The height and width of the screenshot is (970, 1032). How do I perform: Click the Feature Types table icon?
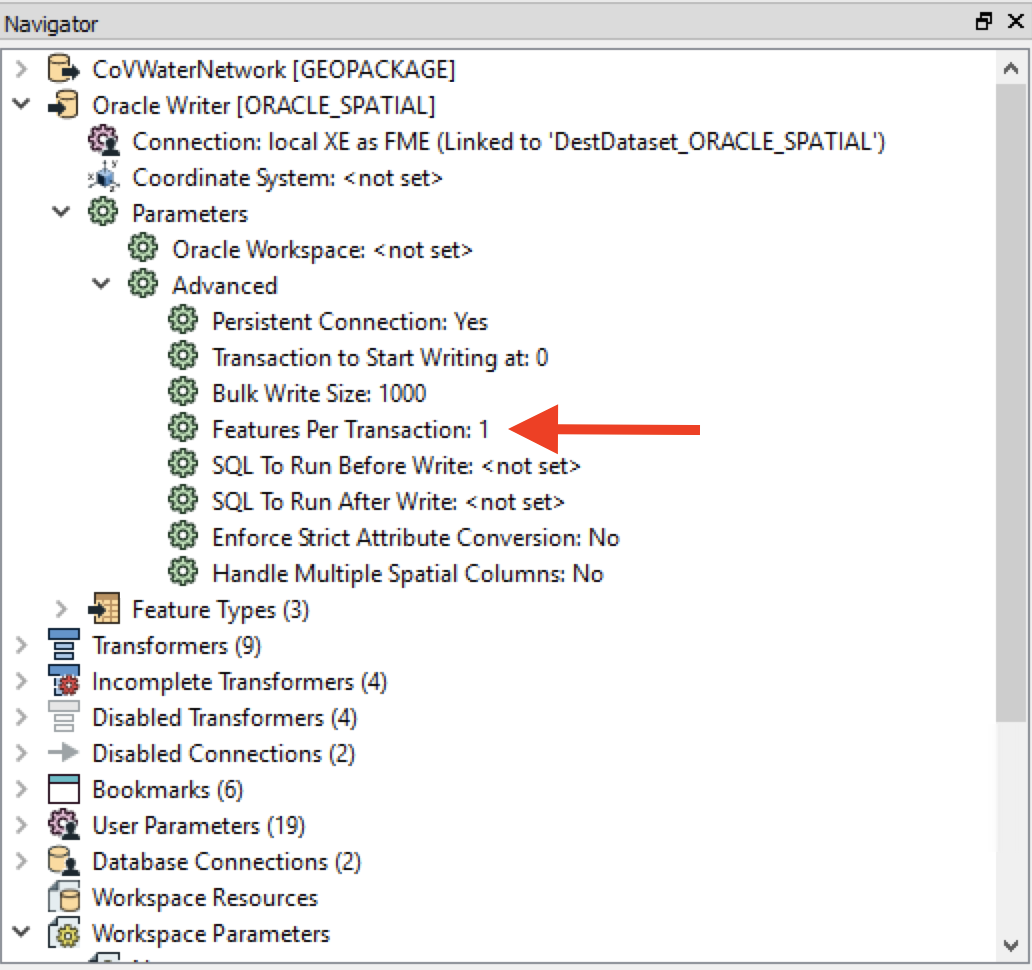coord(104,608)
